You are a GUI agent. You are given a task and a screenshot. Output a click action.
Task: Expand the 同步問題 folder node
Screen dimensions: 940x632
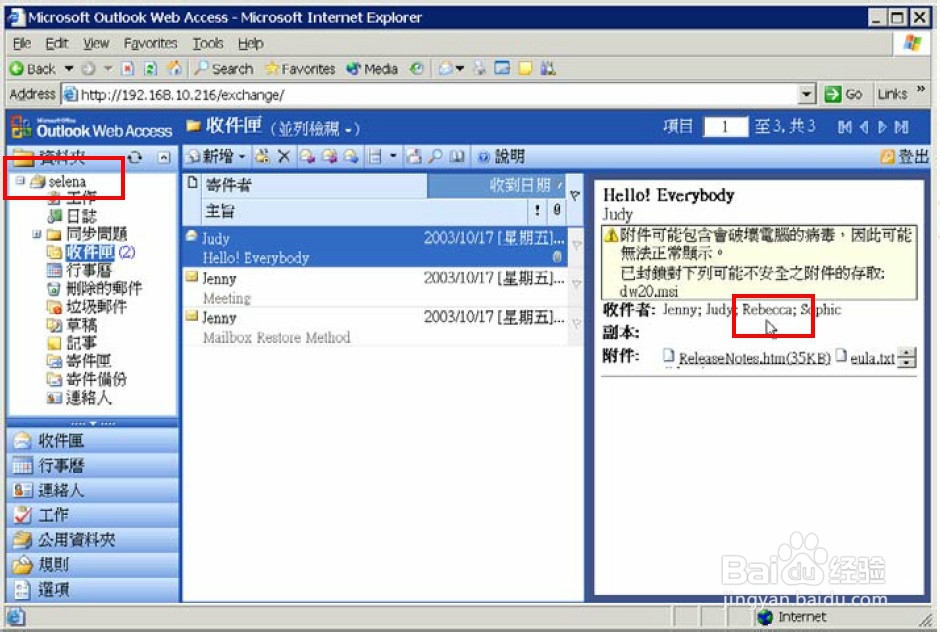(x=37, y=234)
